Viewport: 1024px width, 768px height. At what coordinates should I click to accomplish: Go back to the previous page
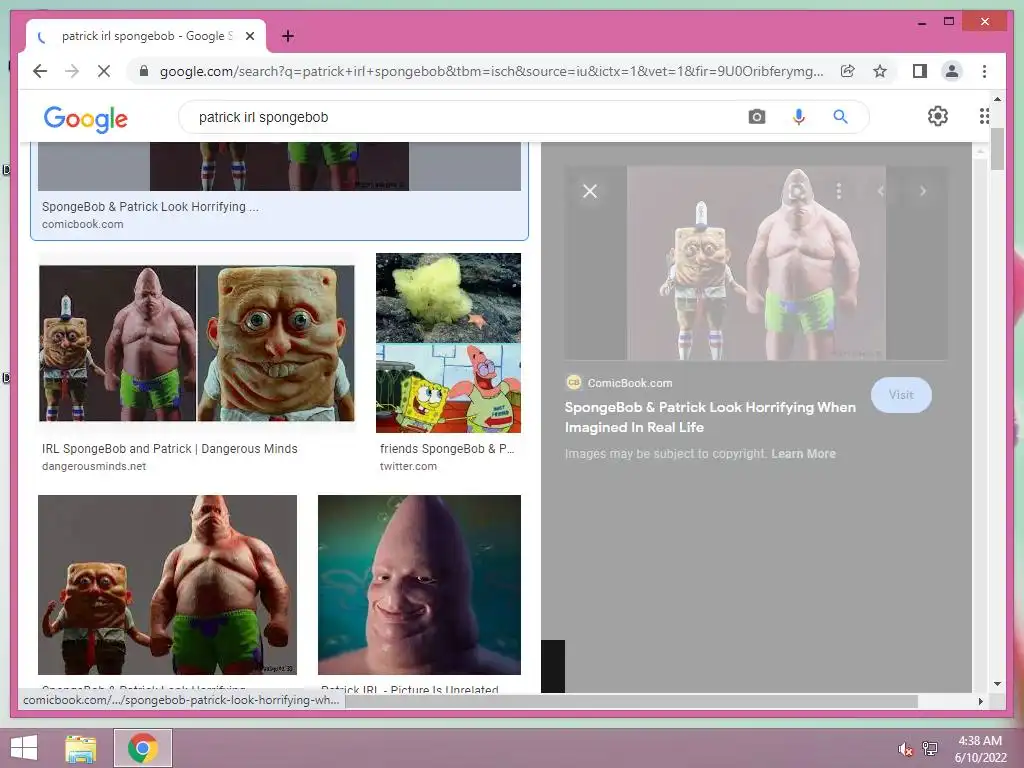coord(40,71)
